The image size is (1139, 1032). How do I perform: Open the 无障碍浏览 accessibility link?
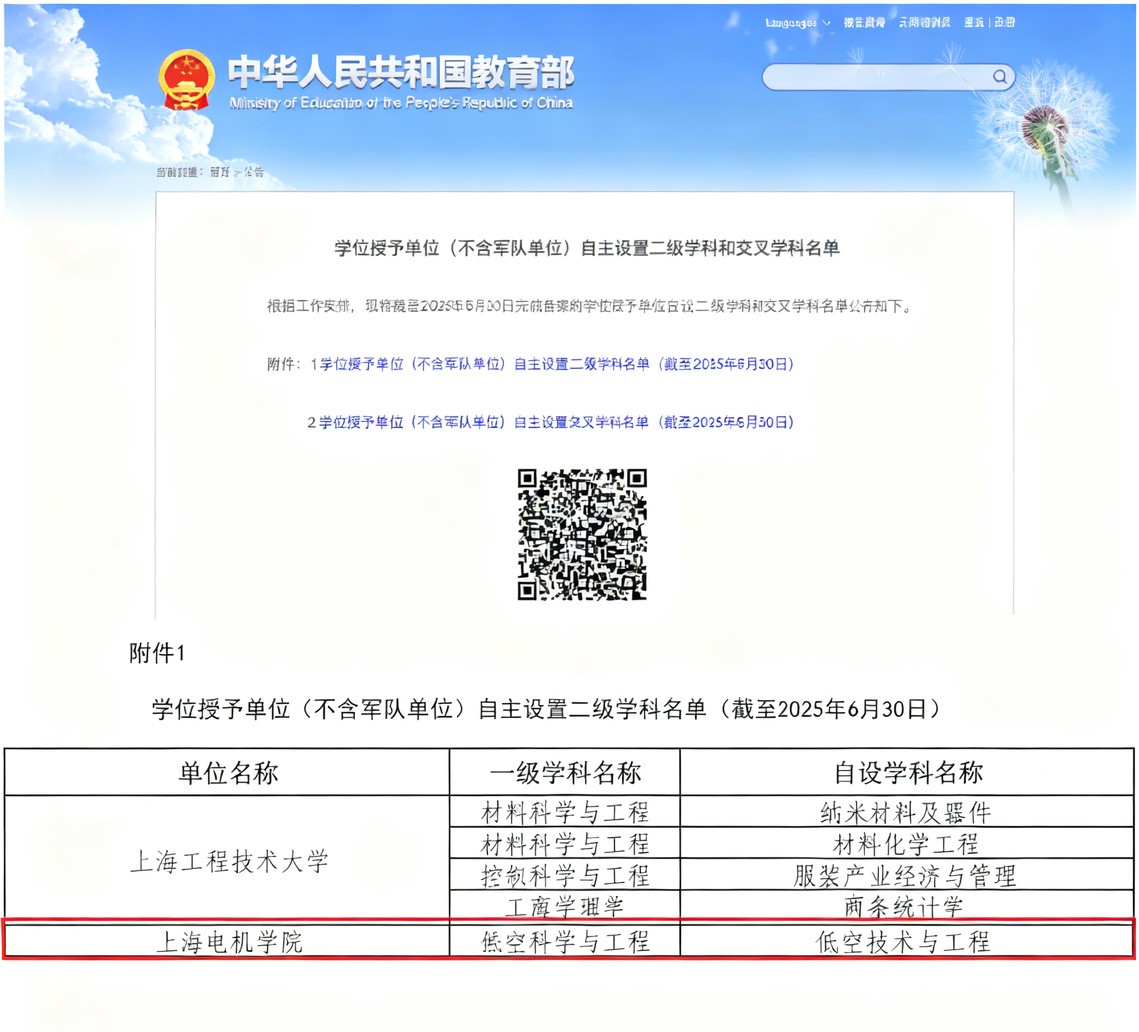[923, 22]
